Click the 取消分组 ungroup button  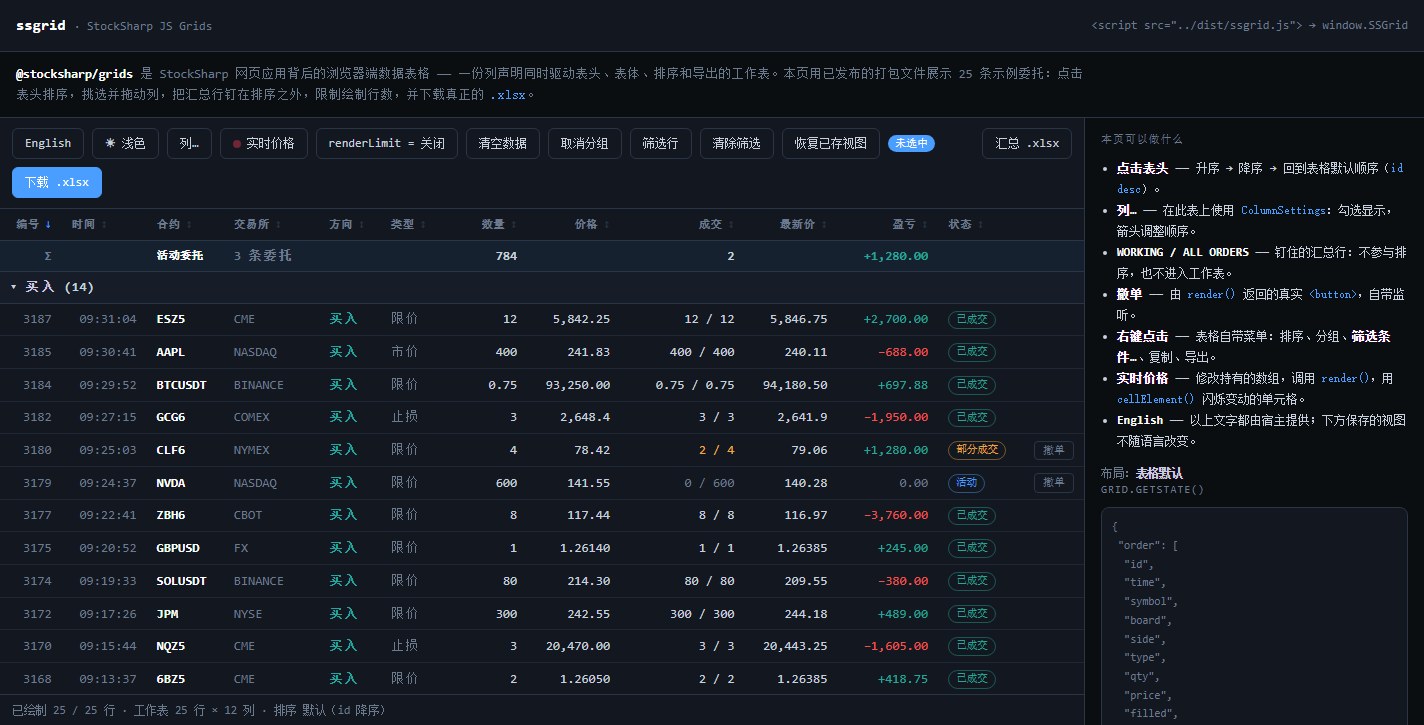(x=585, y=143)
